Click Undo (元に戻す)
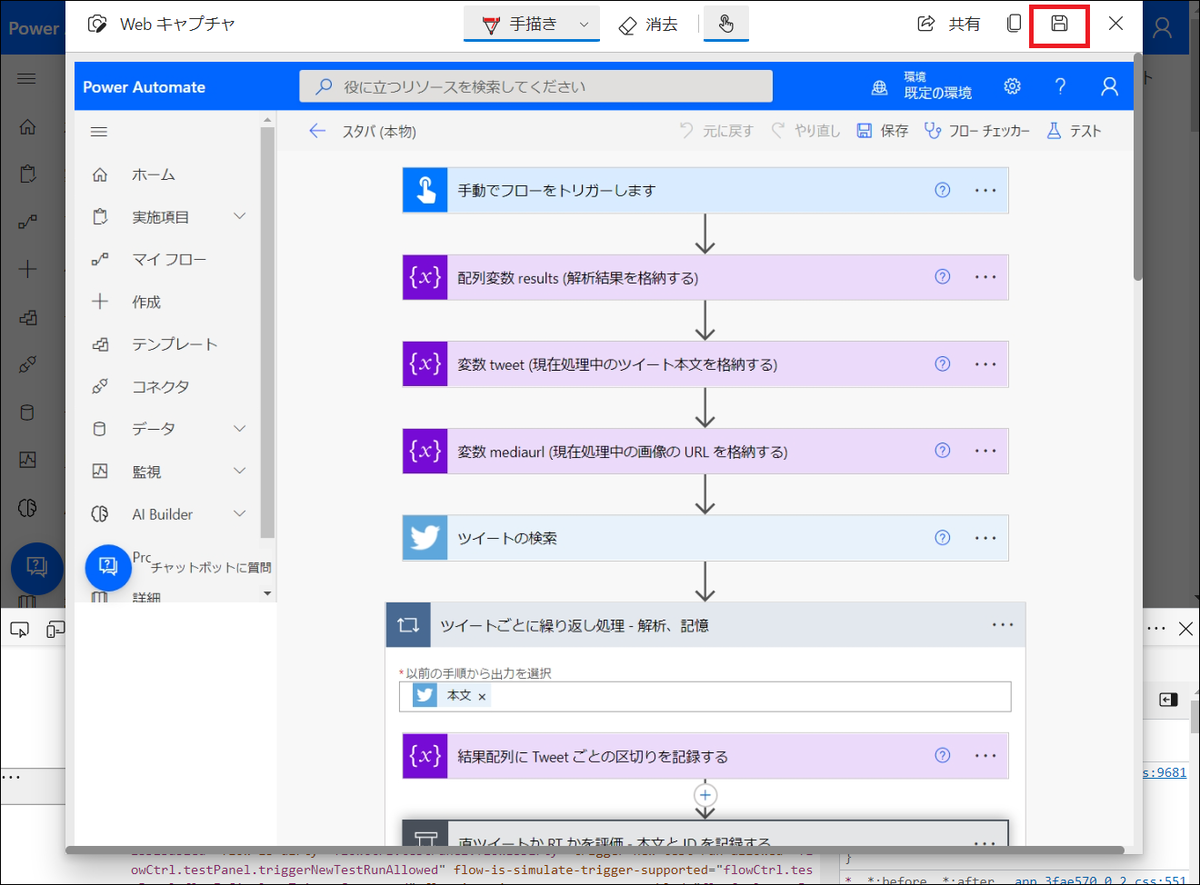Viewport: 1200px width, 885px height. click(x=715, y=131)
